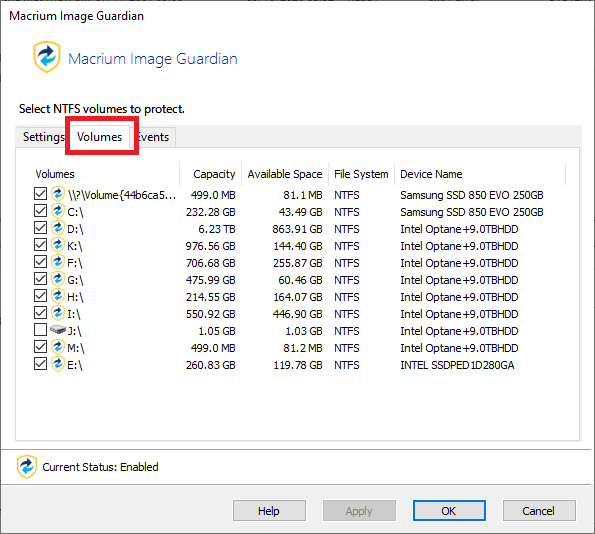Uncheck the E:\ volume checkbox

coord(40,364)
